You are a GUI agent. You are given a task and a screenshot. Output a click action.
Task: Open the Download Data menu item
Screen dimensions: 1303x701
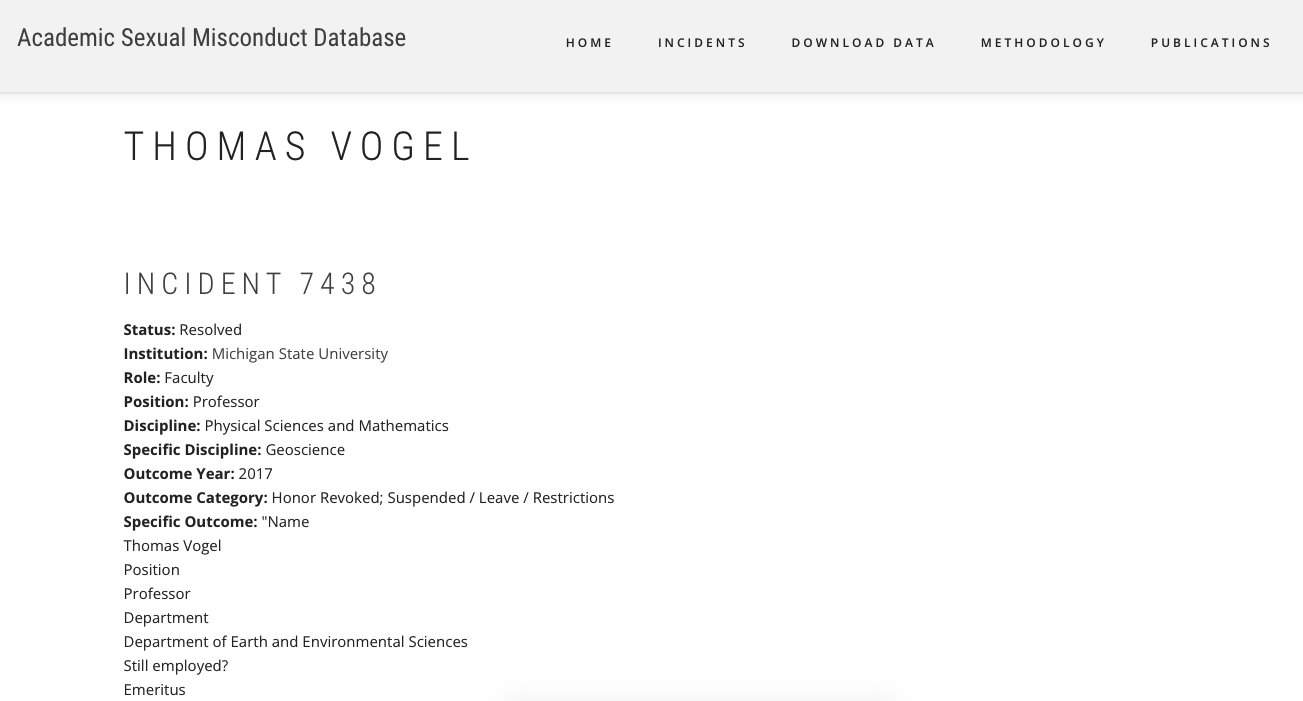point(863,43)
